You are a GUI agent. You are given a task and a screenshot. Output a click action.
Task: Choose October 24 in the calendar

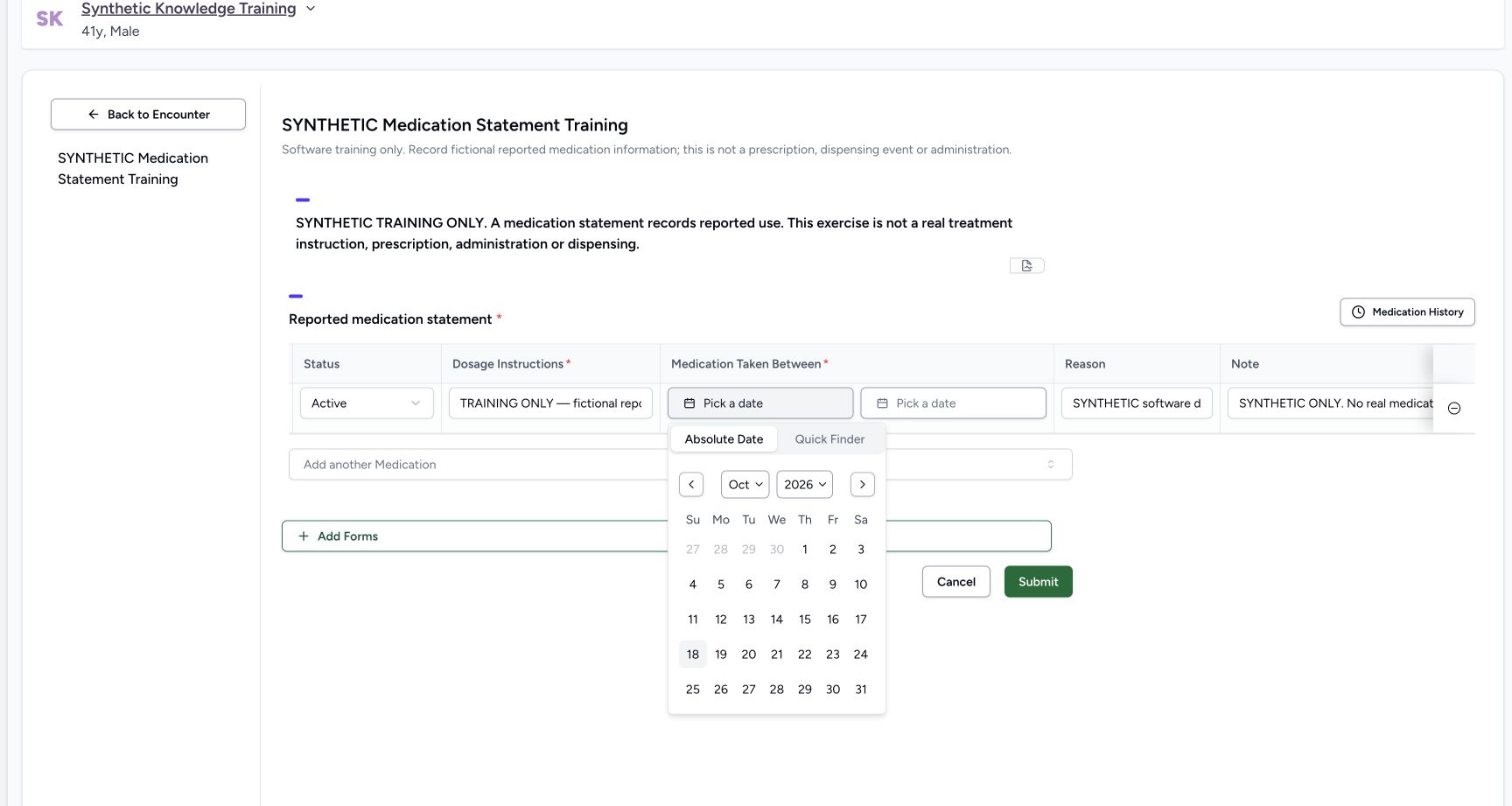coord(861,655)
